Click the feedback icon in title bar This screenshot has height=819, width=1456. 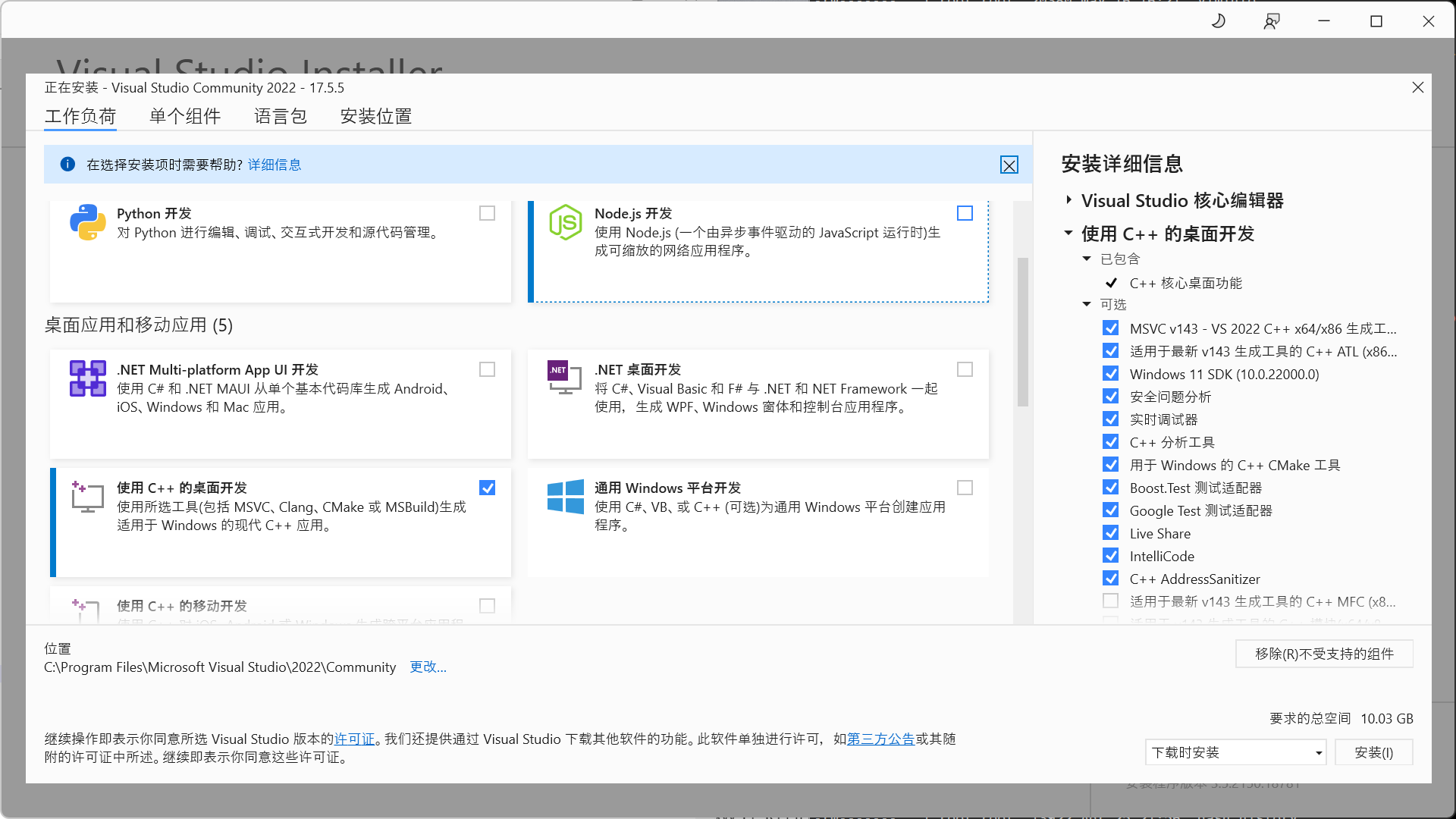(1272, 21)
